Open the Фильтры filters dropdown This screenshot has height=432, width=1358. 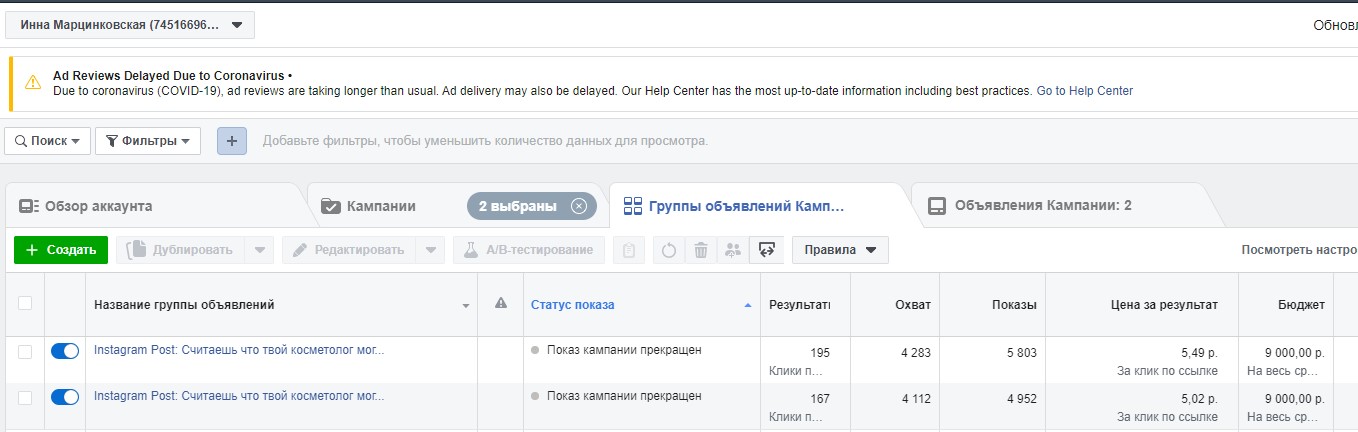[148, 141]
